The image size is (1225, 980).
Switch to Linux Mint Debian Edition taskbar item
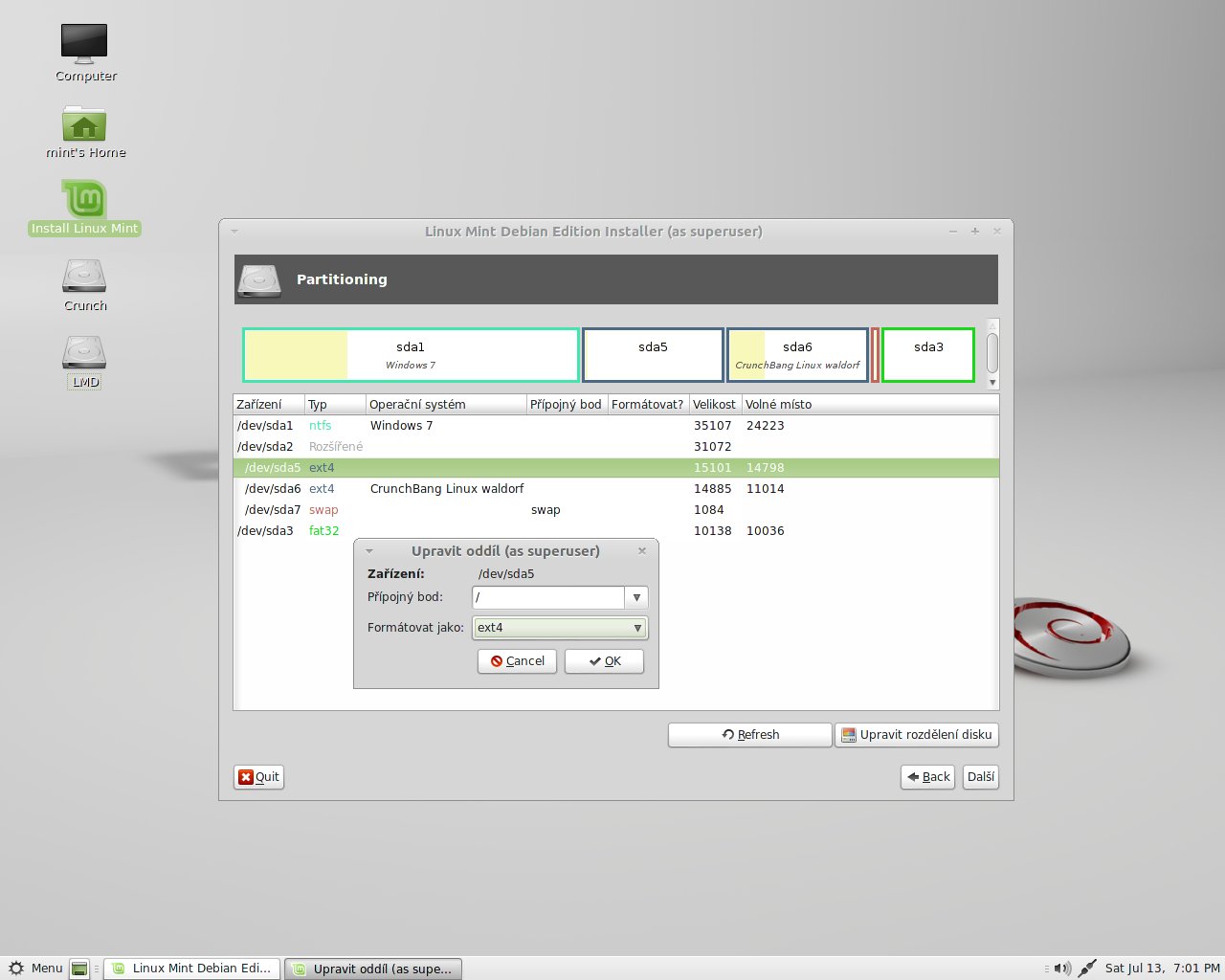[192, 969]
